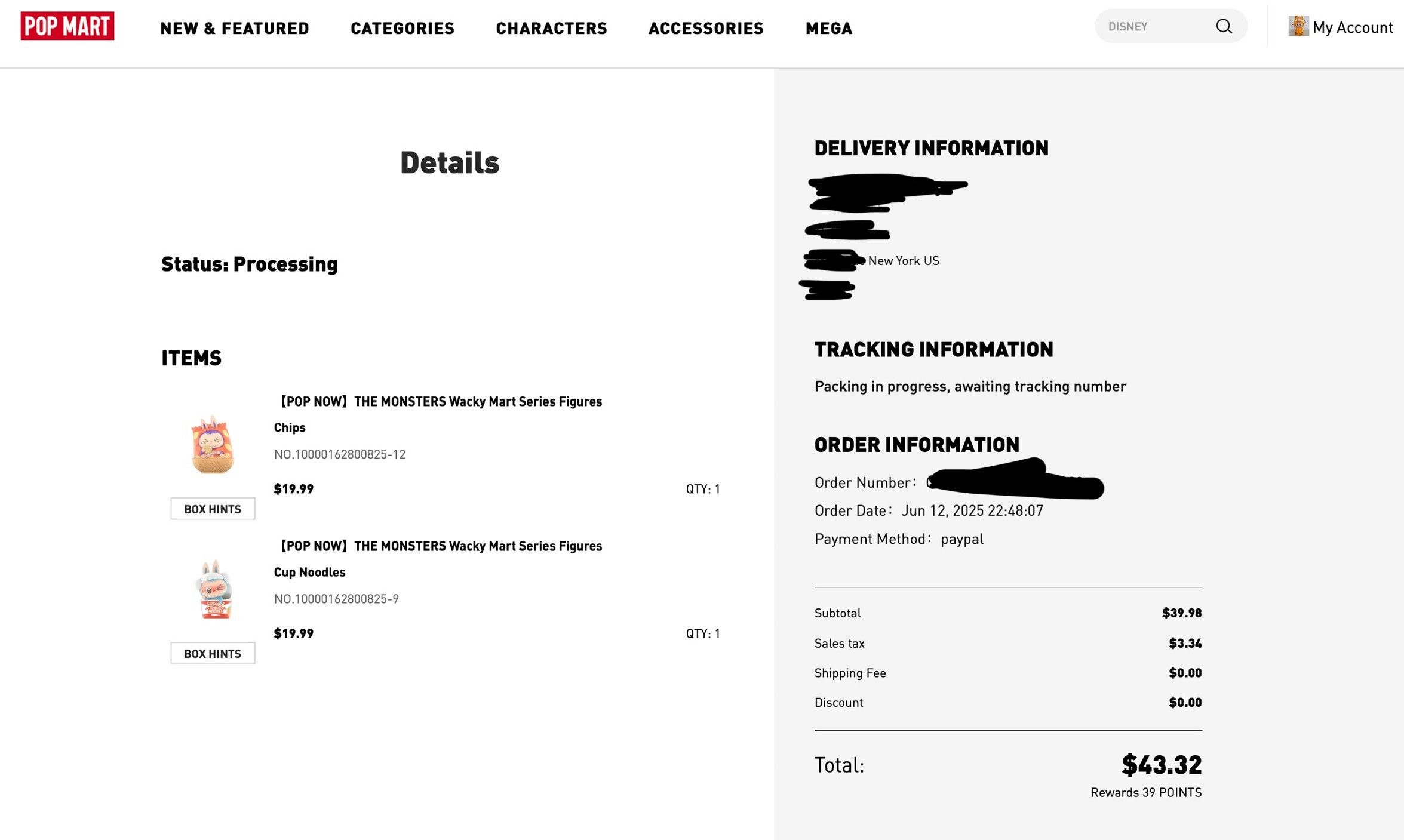Open the New & Featured menu
The width and height of the screenshot is (1404, 840).
235,28
